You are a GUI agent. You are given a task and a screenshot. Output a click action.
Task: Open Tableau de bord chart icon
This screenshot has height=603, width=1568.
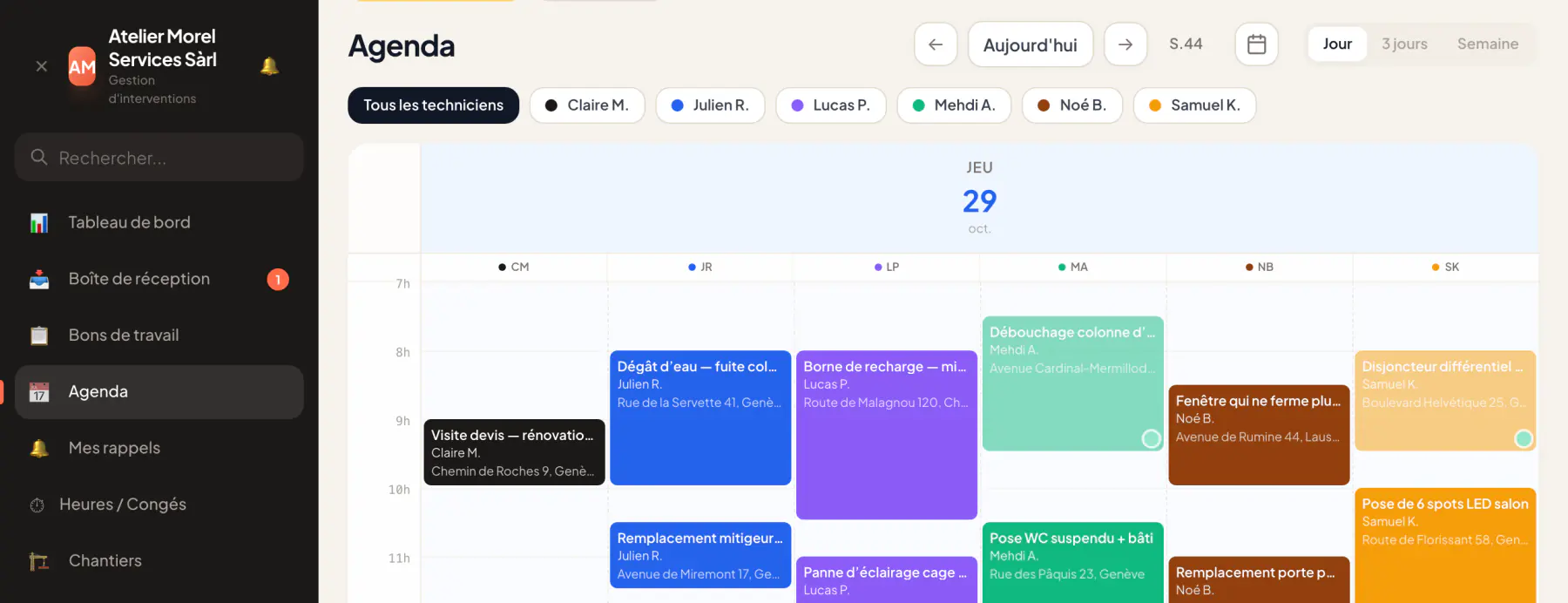point(39,223)
